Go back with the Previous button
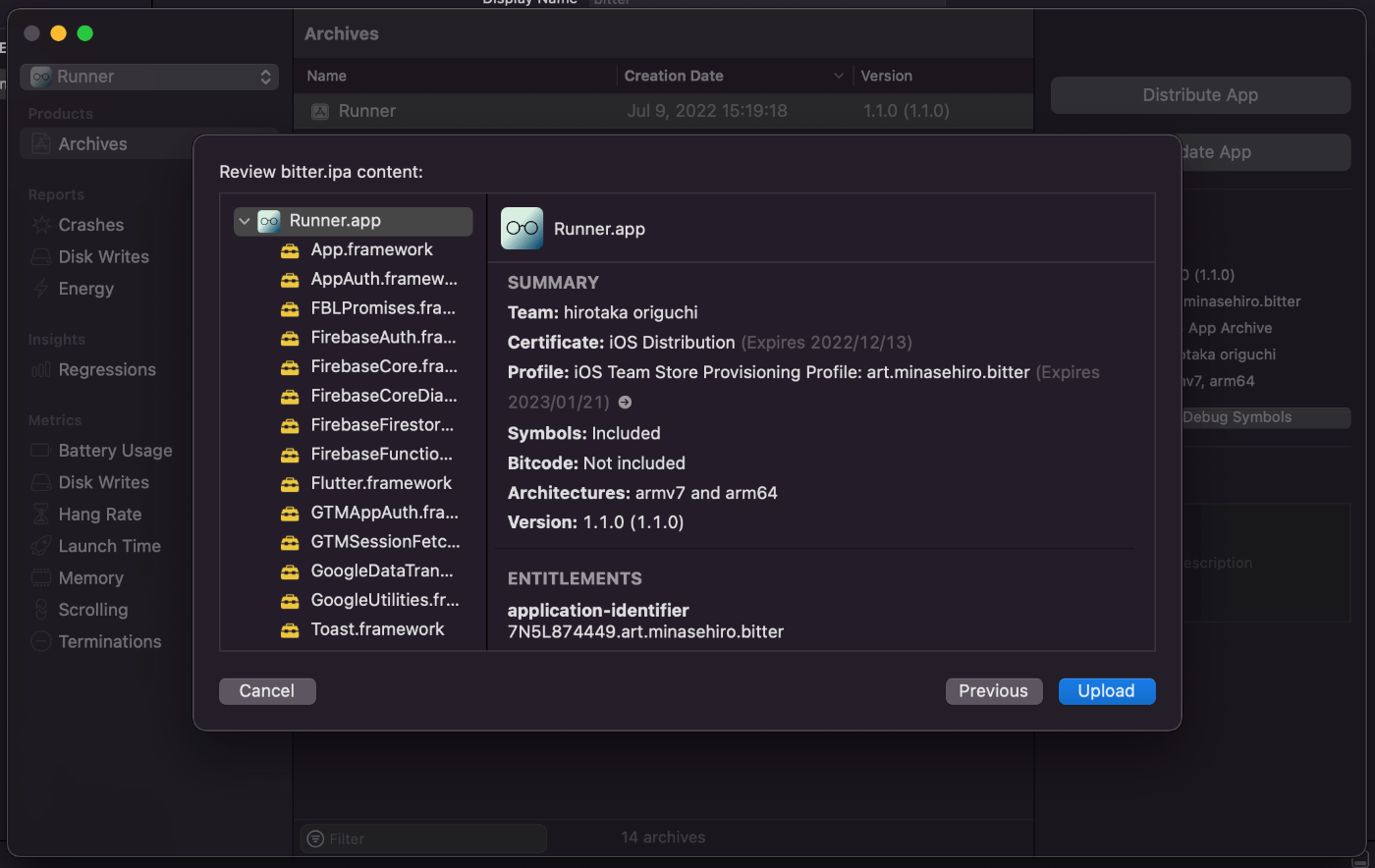 click(x=993, y=691)
